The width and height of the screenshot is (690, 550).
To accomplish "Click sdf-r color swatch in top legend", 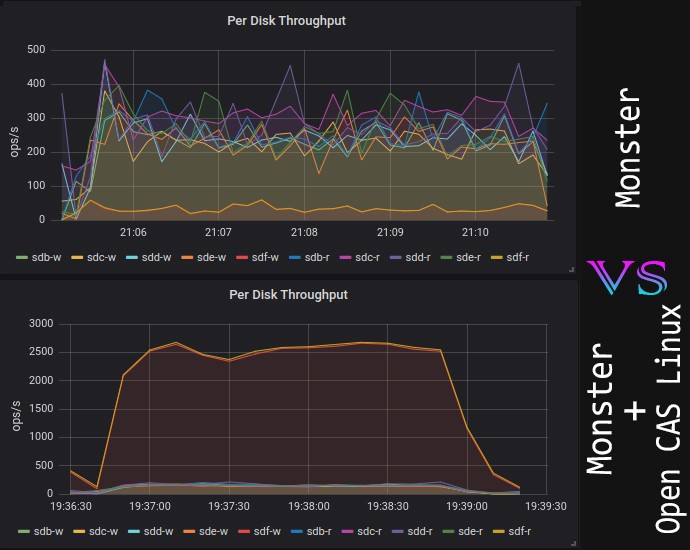I will (497, 257).
